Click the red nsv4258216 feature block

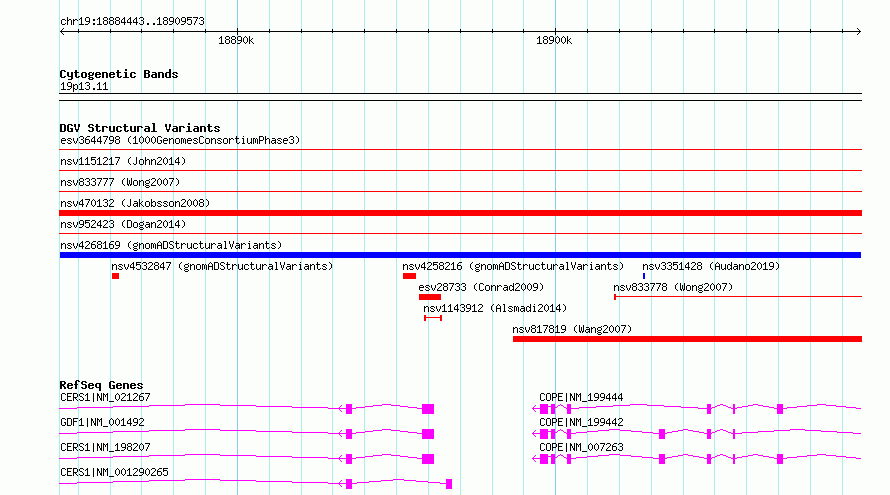tap(409, 276)
